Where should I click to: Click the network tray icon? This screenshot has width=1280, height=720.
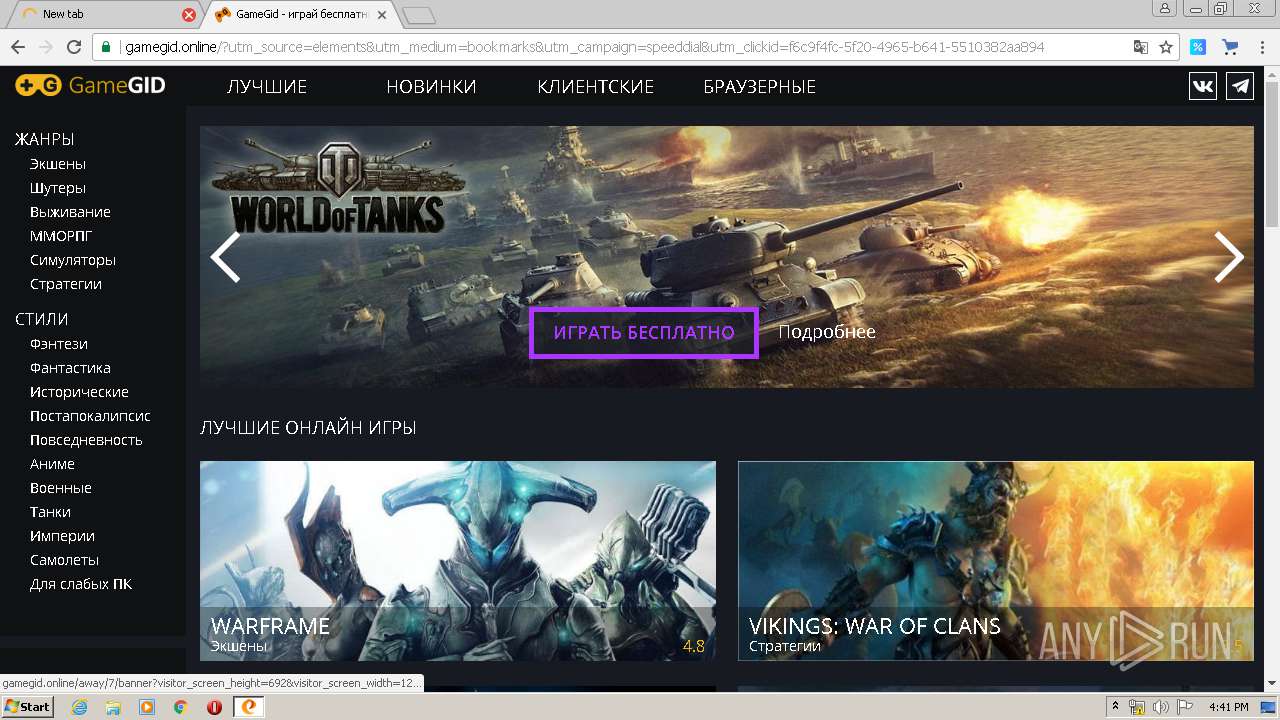click(x=1138, y=707)
